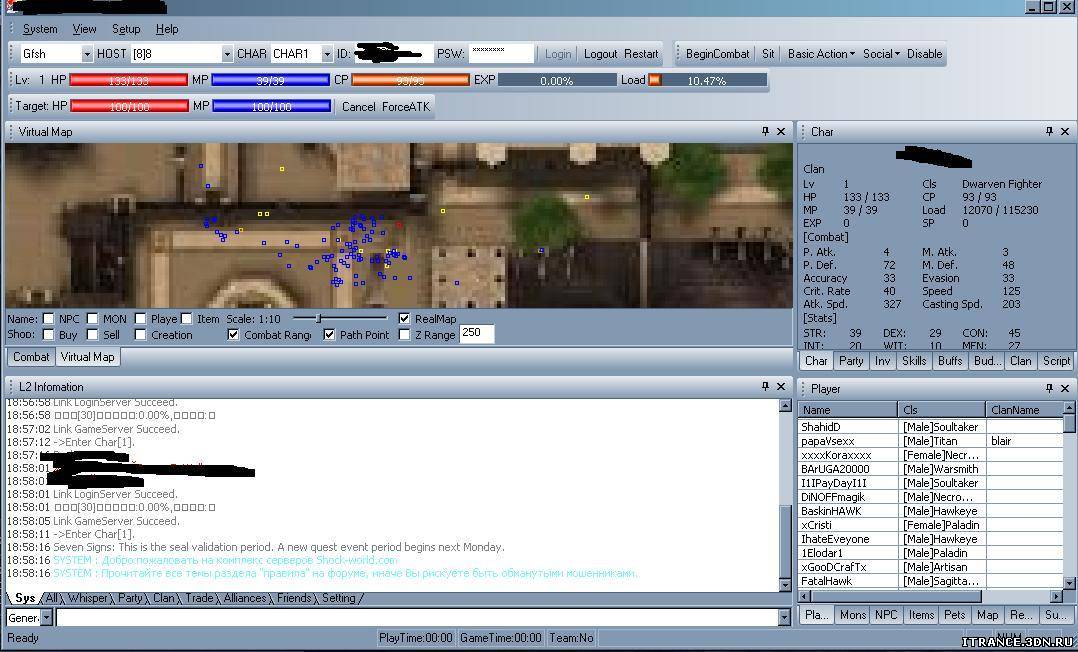Open the View menu
The image size is (1078, 652).
pyautogui.click(x=85, y=29)
